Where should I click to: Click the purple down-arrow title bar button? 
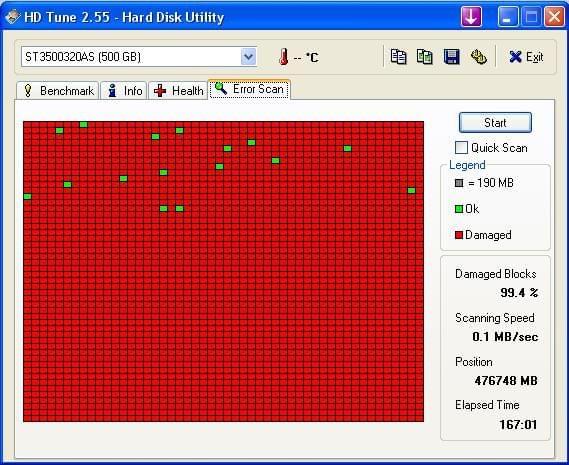pyautogui.click(x=471, y=17)
